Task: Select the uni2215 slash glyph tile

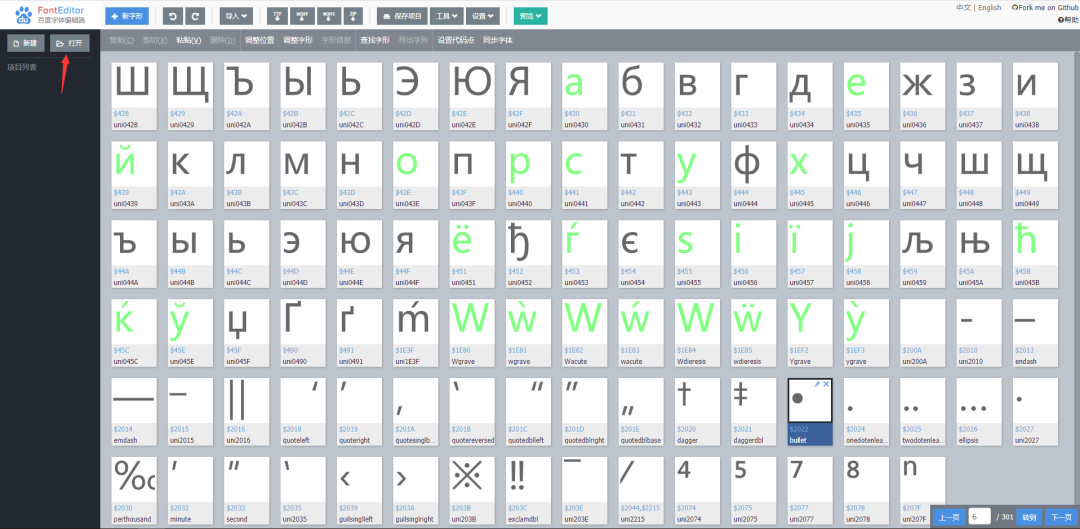Action: [641, 490]
